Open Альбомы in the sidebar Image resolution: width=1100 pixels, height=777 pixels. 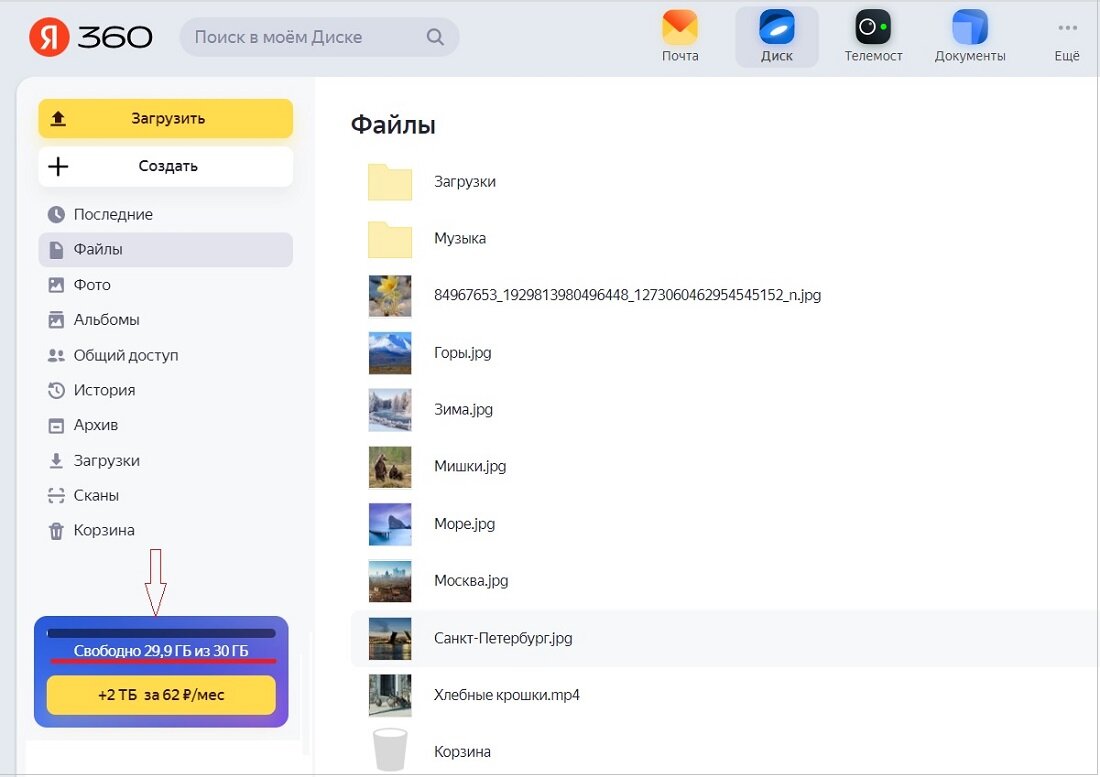[166, 320]
